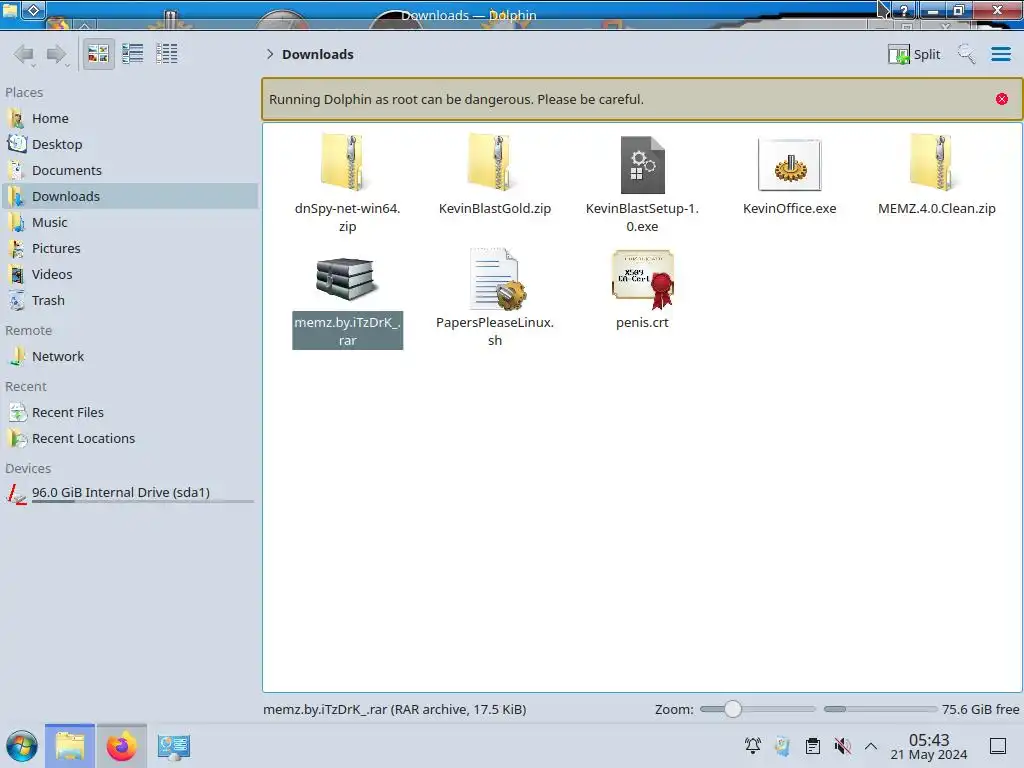Click the Split view button
This screenshot has width=1024, height=768.
click(914, 54)
